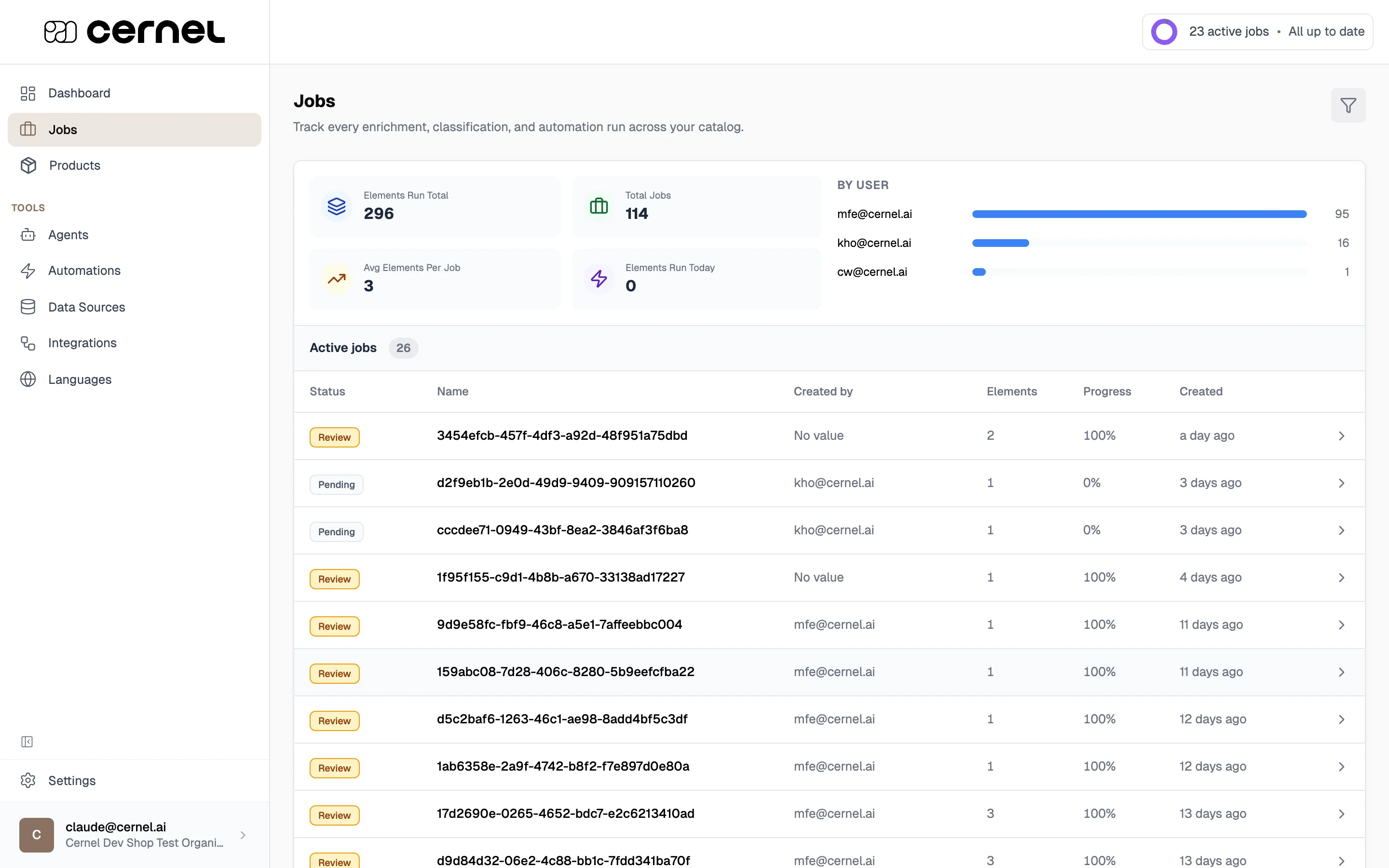Screen dimensions: 1389x868
Task: Open Languages page
Action: pyautogui.click(x=134, y=379)
